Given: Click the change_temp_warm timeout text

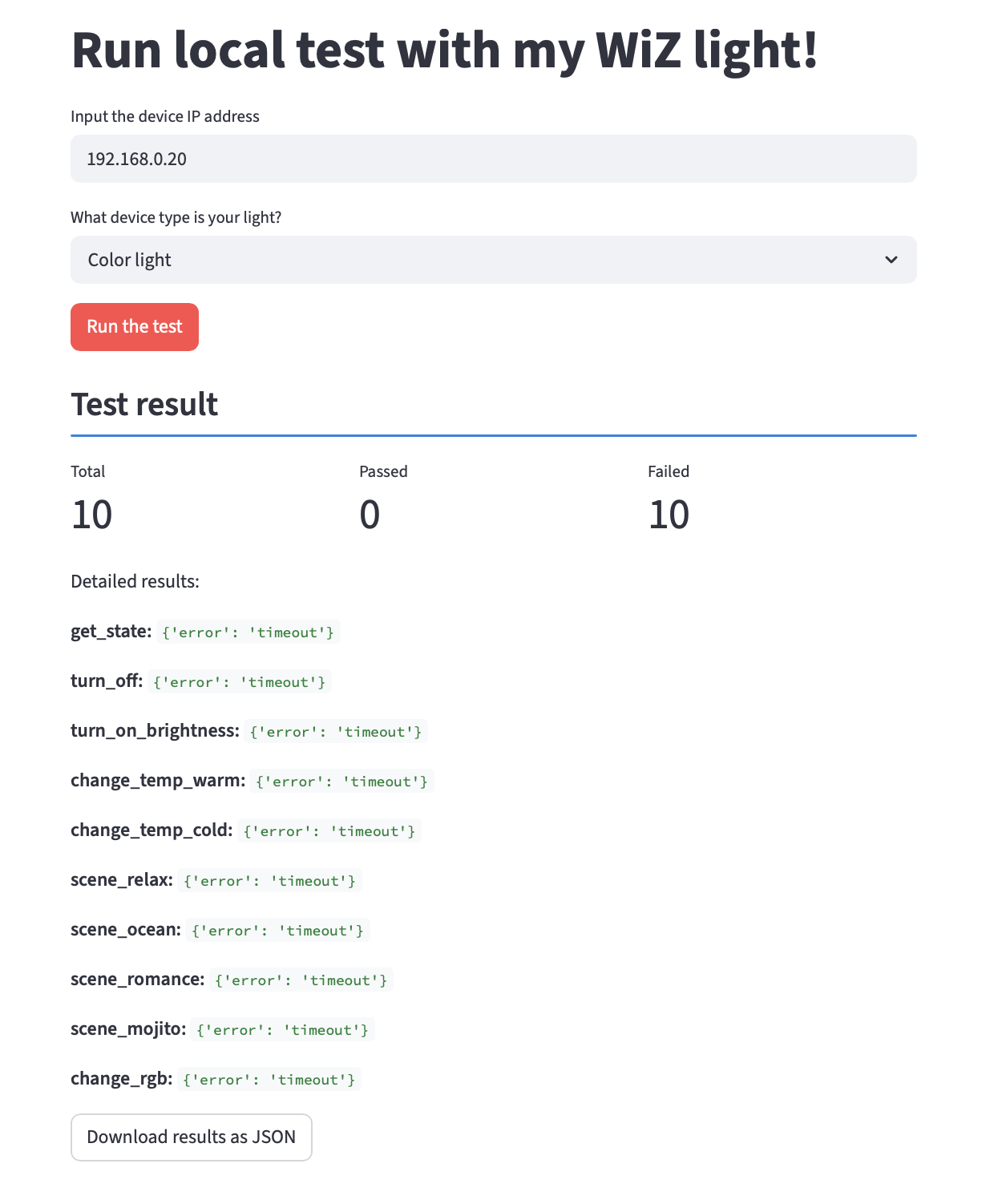Looking at the screenshot, I should coord(341,781).
